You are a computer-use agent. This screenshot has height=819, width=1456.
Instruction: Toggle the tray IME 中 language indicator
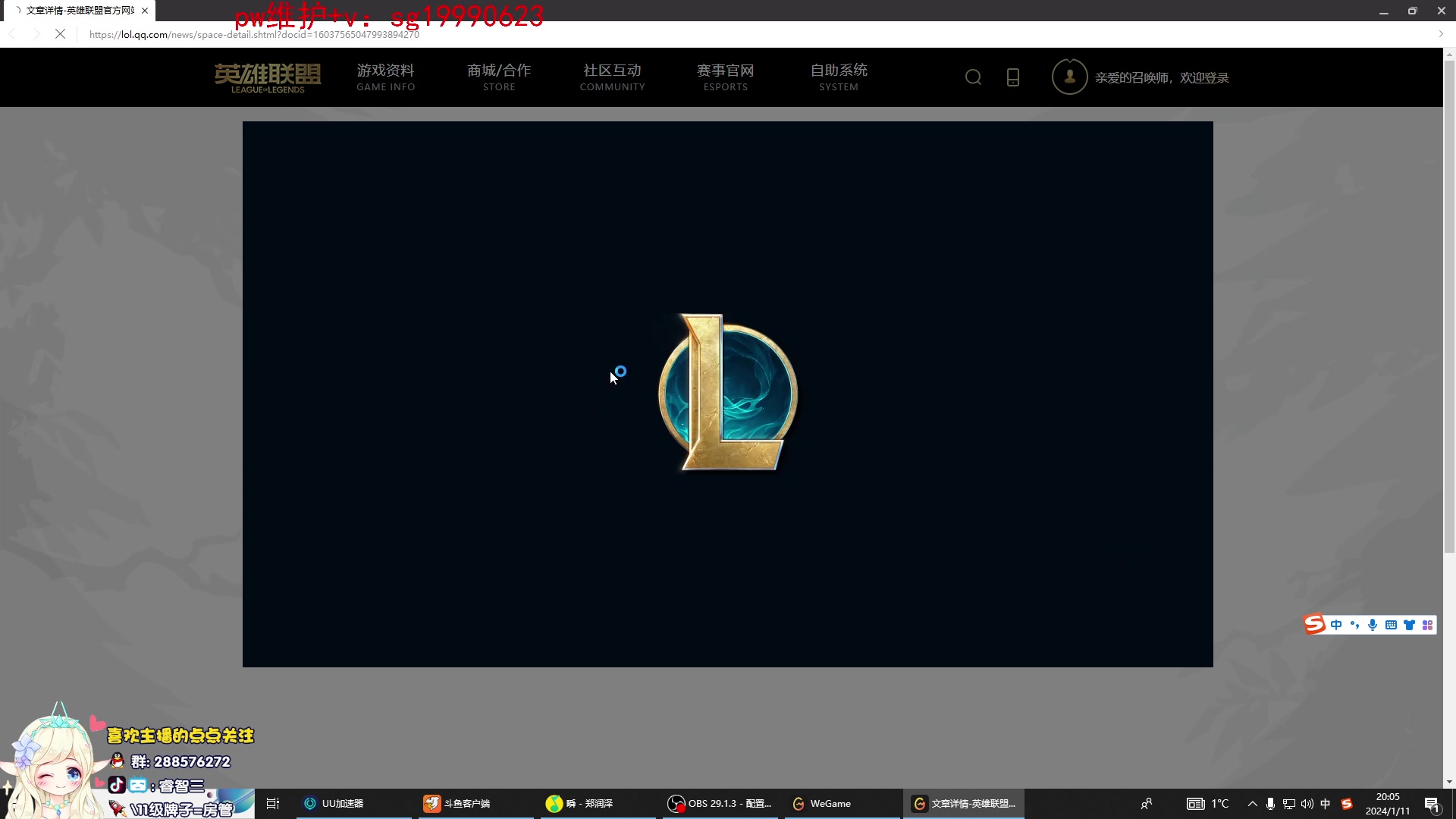click(1325, 803)
